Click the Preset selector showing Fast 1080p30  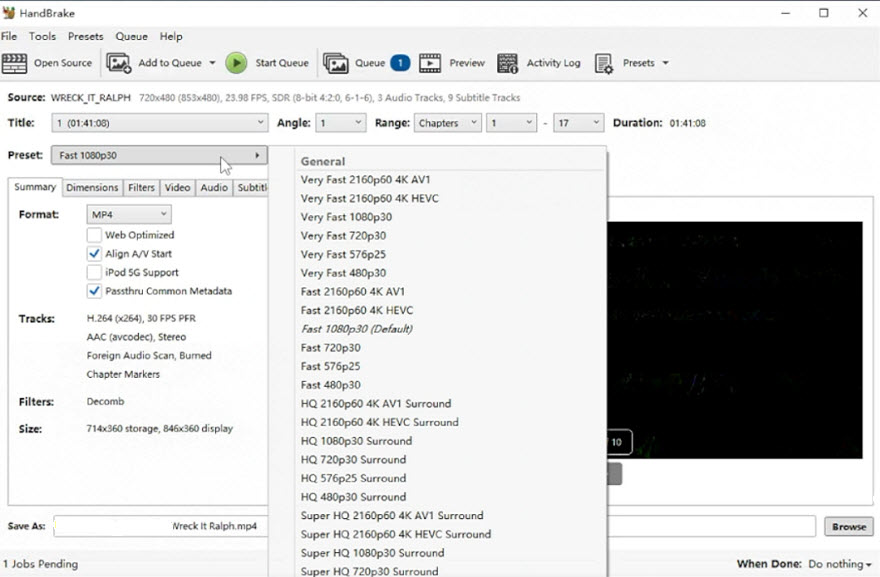coord(159,155)
